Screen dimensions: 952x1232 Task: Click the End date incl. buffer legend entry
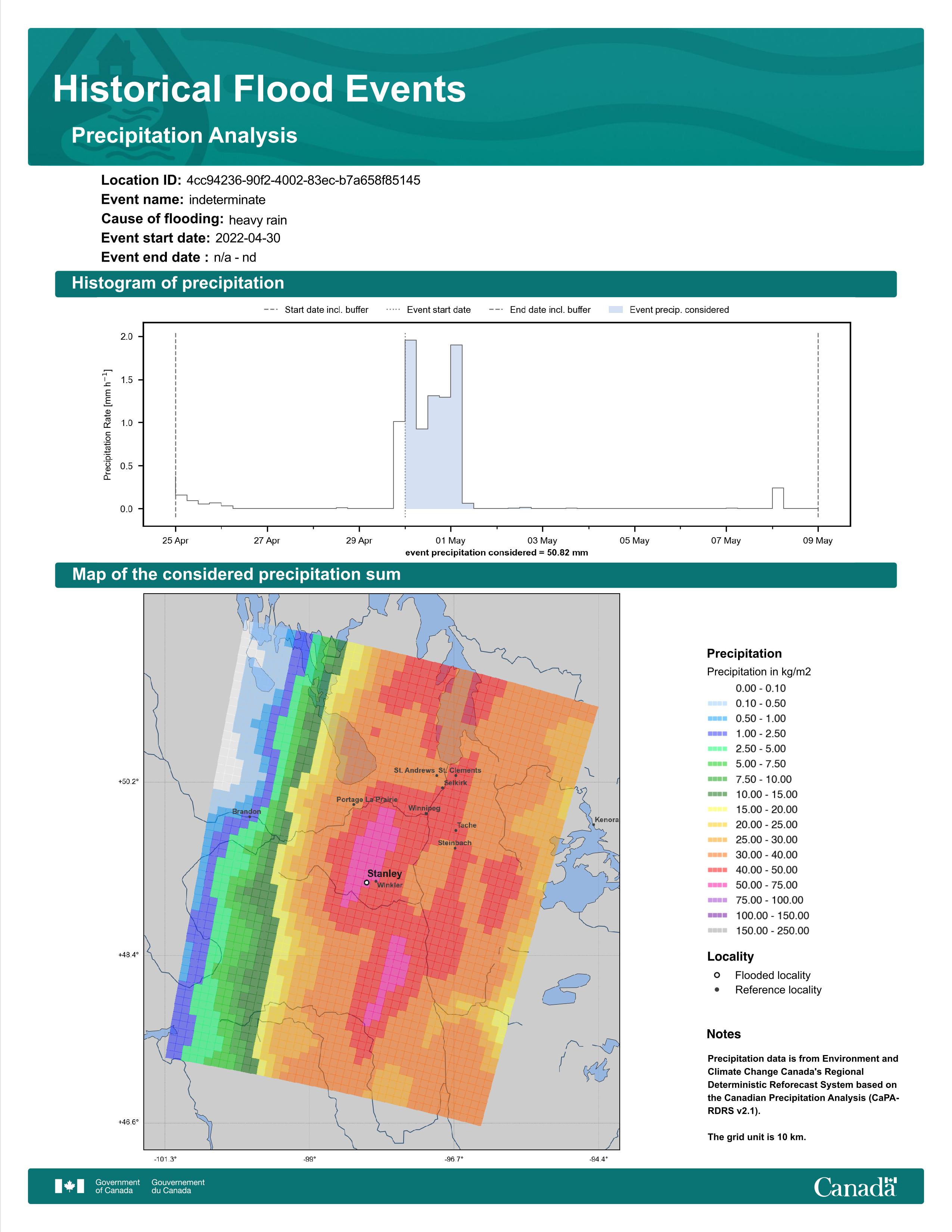click(540, 310)
